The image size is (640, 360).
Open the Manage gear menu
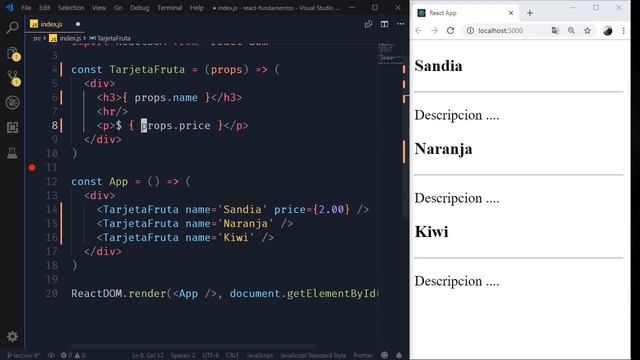12,336
